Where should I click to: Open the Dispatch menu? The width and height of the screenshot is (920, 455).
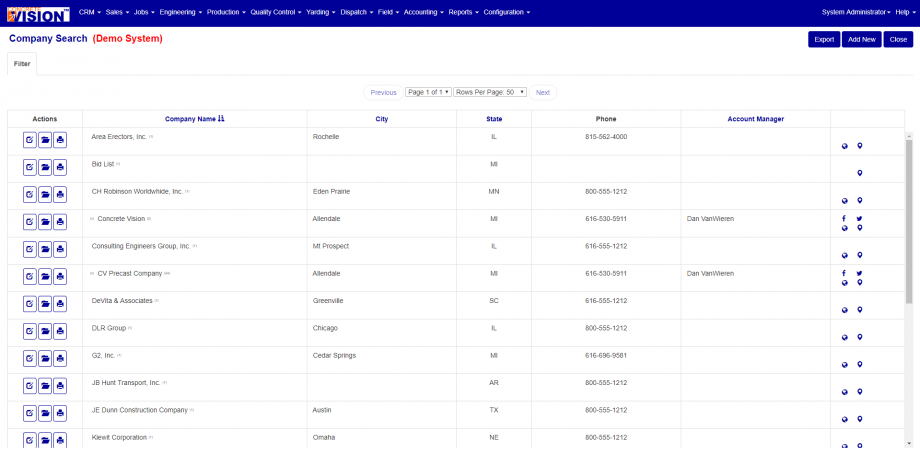coord(357,12)
